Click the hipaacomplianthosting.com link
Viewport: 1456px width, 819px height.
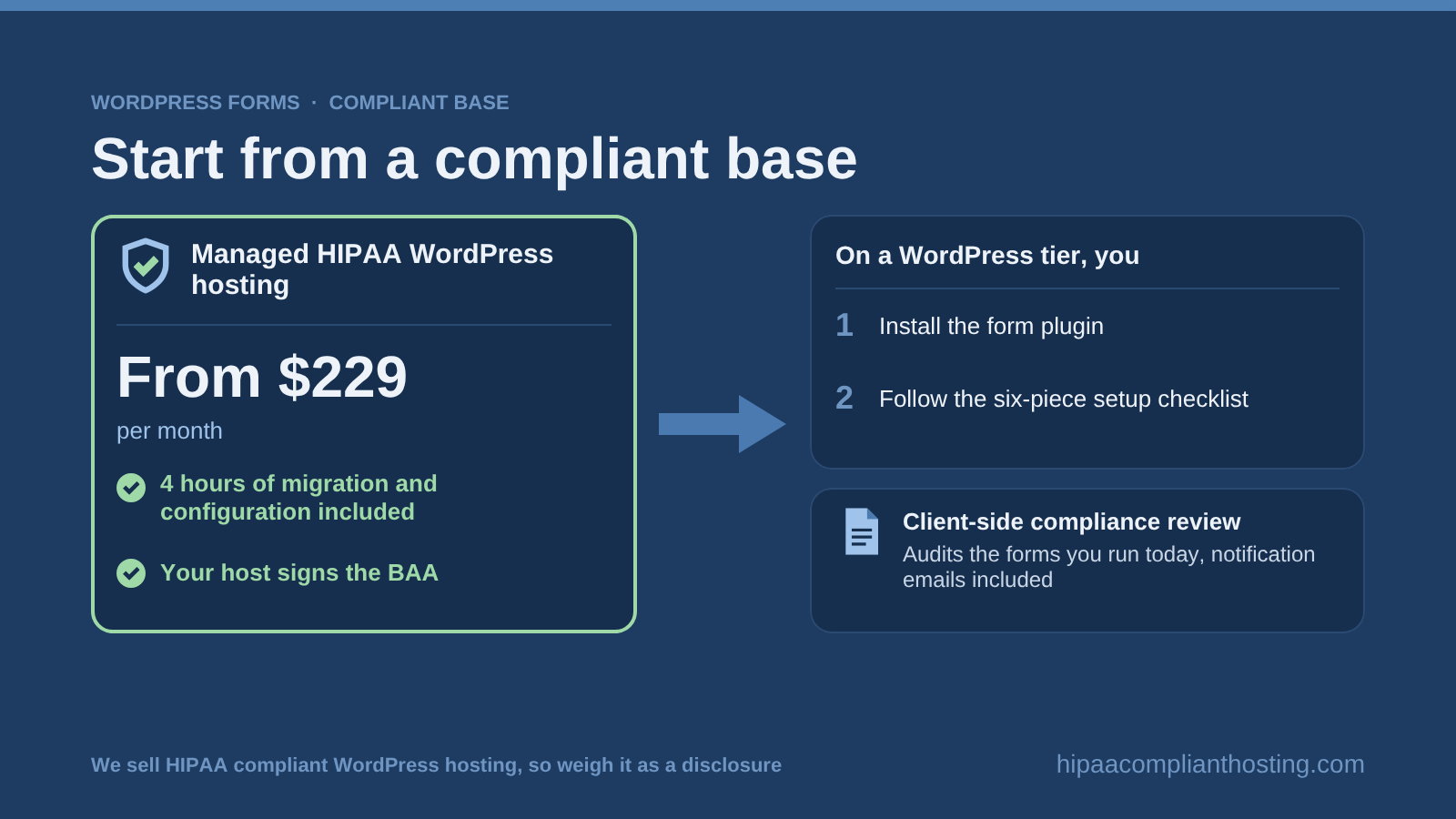click(x=1210, y=764)
